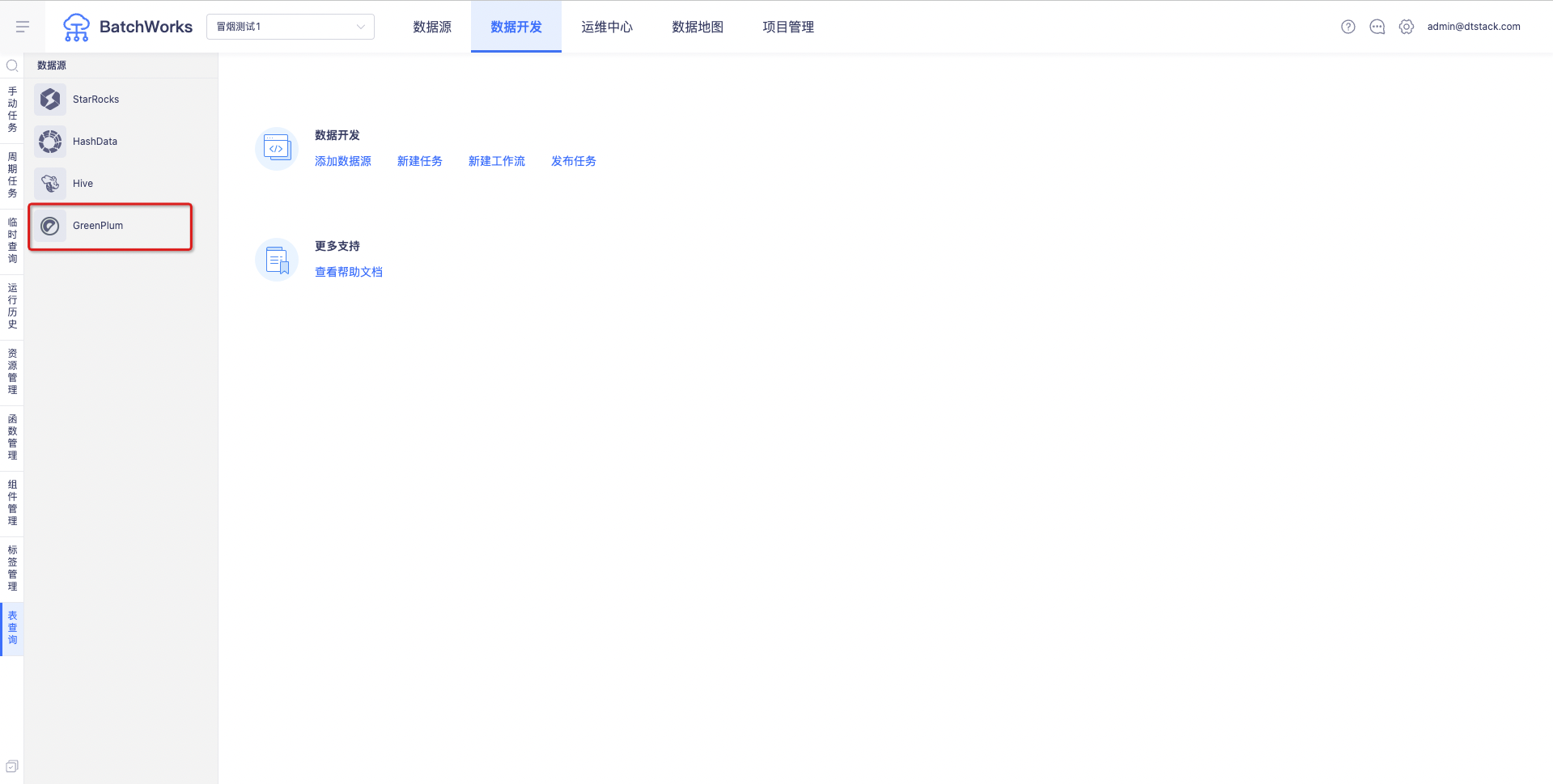Click the 新建任务 link
The image size is (1553, 784).
(x=420, y=161)
